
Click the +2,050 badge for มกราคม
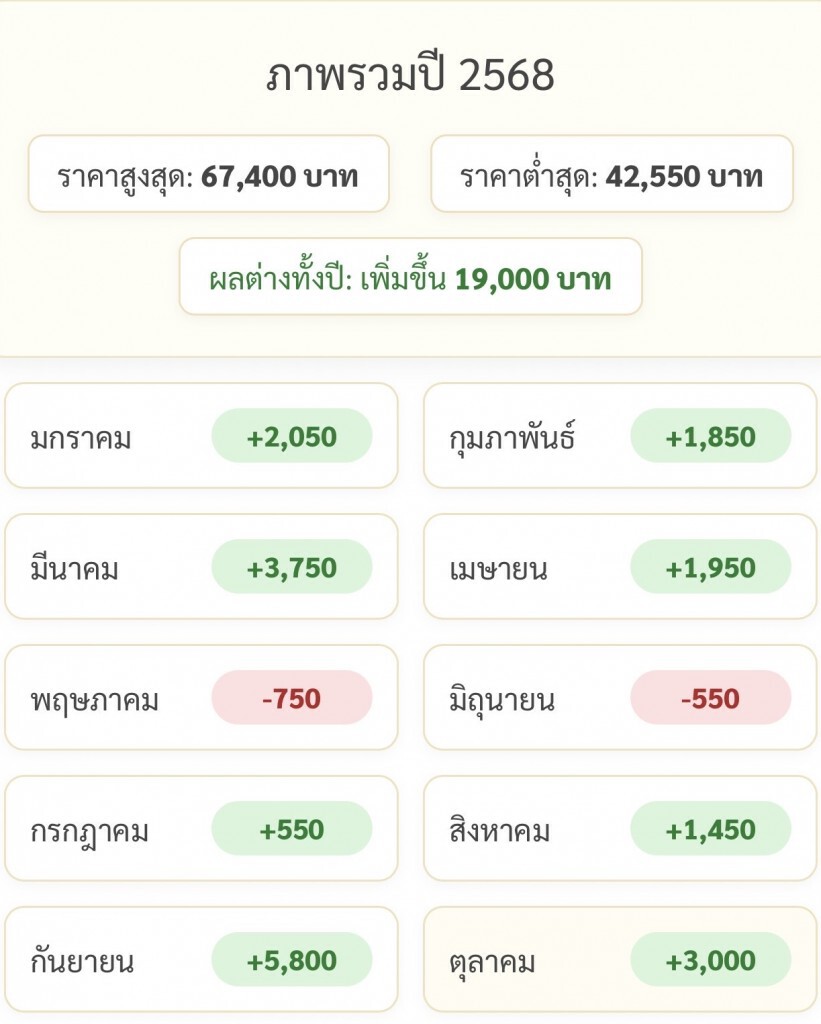pos(291,437)
